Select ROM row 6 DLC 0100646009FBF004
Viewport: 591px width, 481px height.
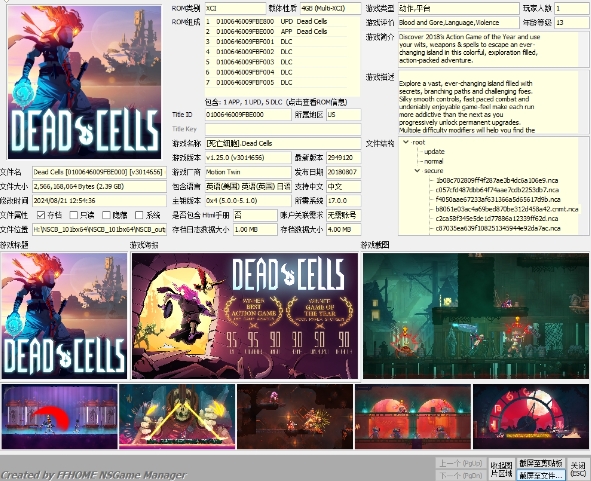click(276, 72)
